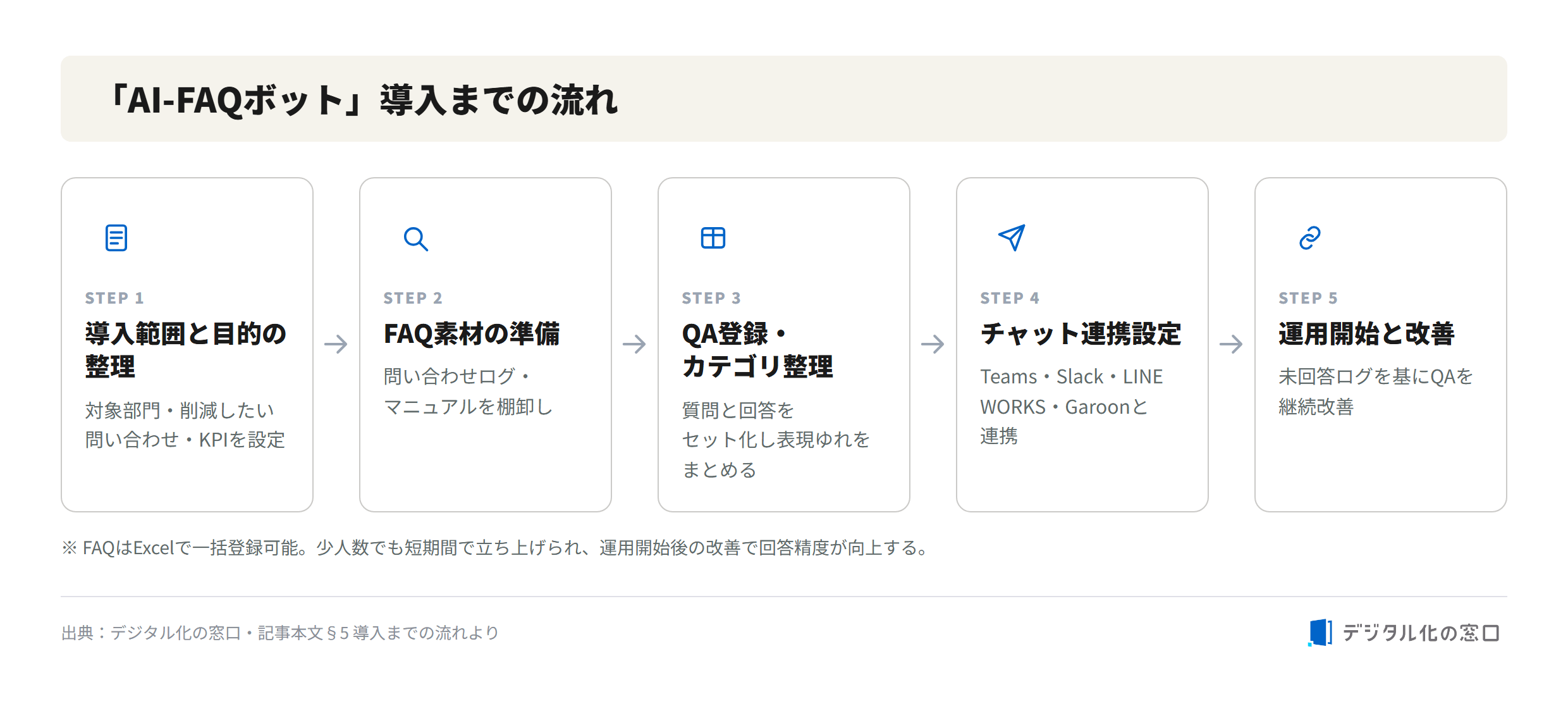Click the 「AI-FAQボット」導入までの流れ title banner
This screenshot has width=1568, height=706.
click(784, 99)
